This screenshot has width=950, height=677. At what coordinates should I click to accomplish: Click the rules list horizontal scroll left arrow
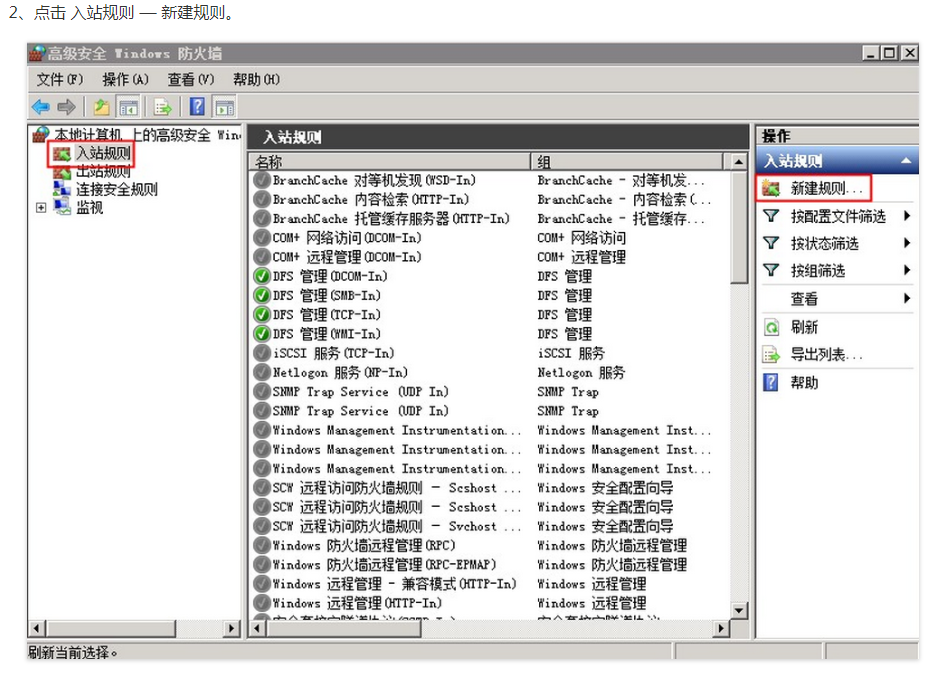click(257, 629)
